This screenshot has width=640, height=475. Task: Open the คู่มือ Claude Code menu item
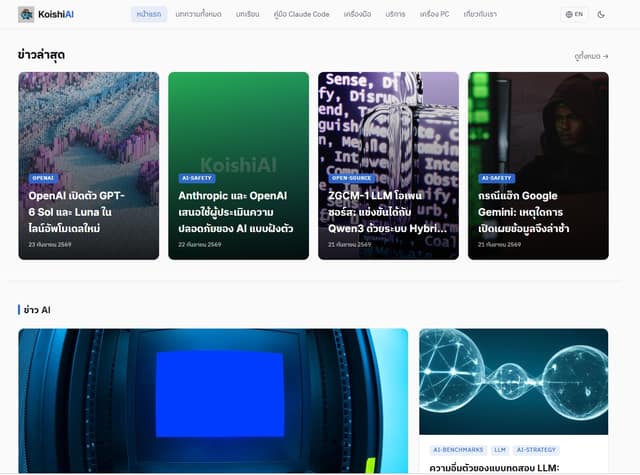tap(301, 14)
